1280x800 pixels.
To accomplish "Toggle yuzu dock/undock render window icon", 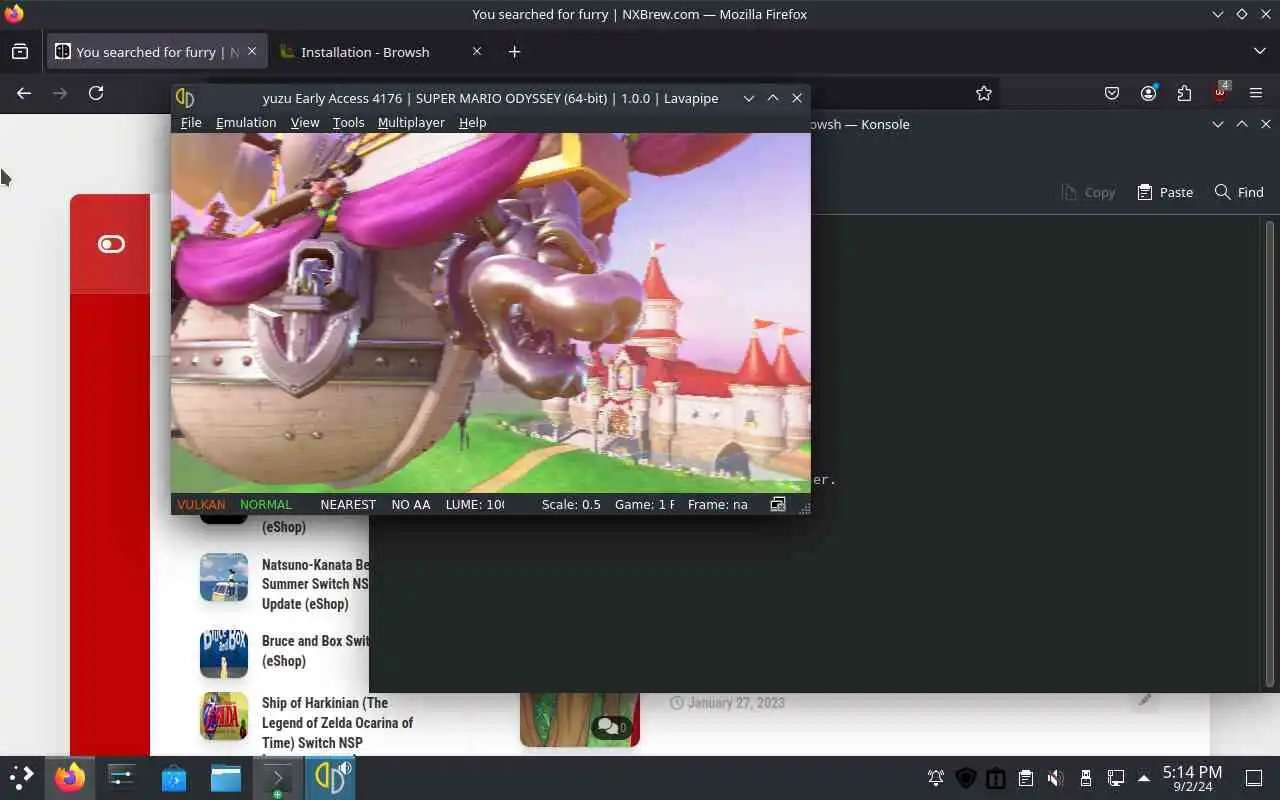I will (778, 504).
